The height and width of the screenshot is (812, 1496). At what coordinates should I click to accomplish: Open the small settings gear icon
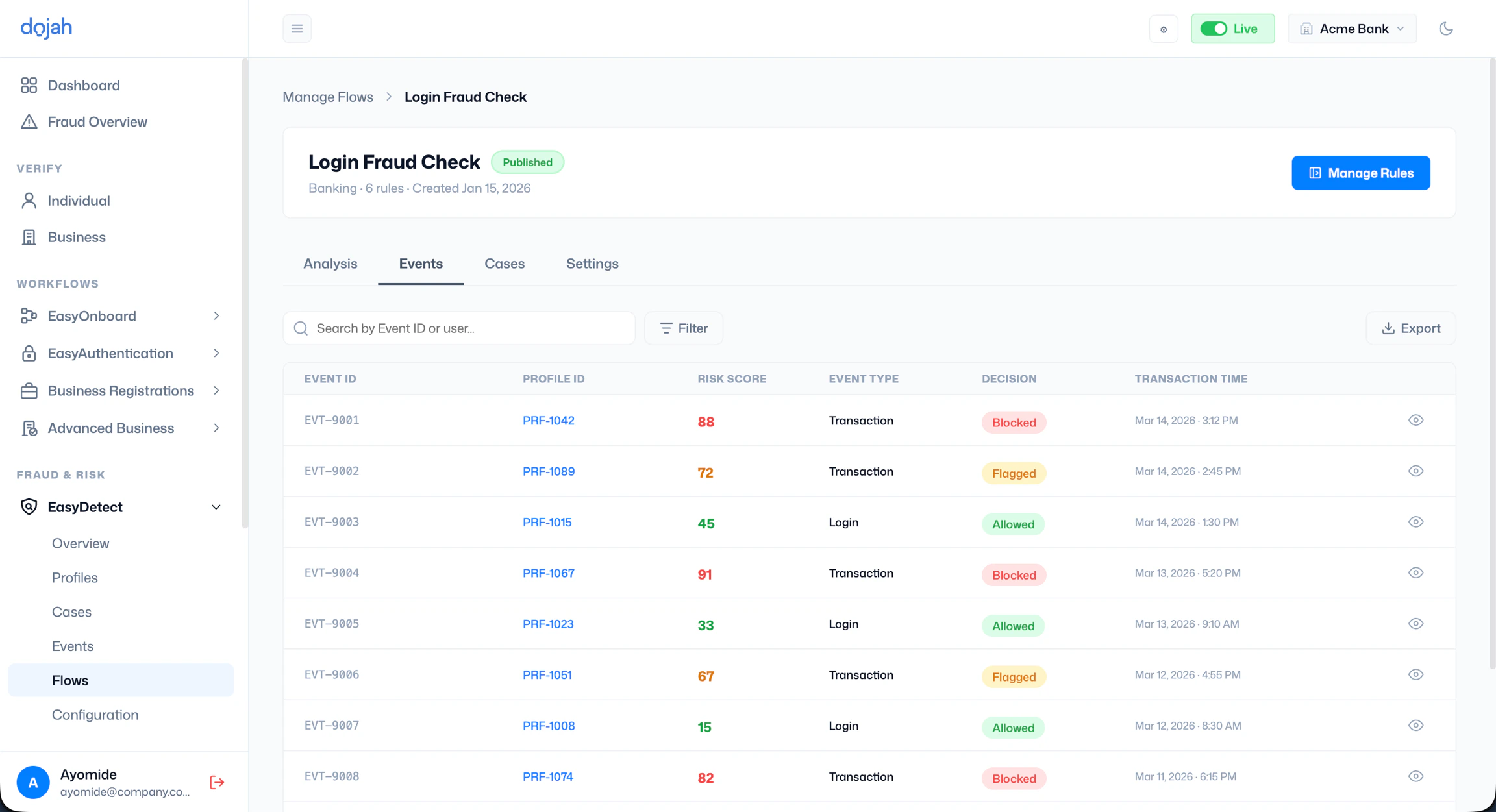tap(1164, 29)
